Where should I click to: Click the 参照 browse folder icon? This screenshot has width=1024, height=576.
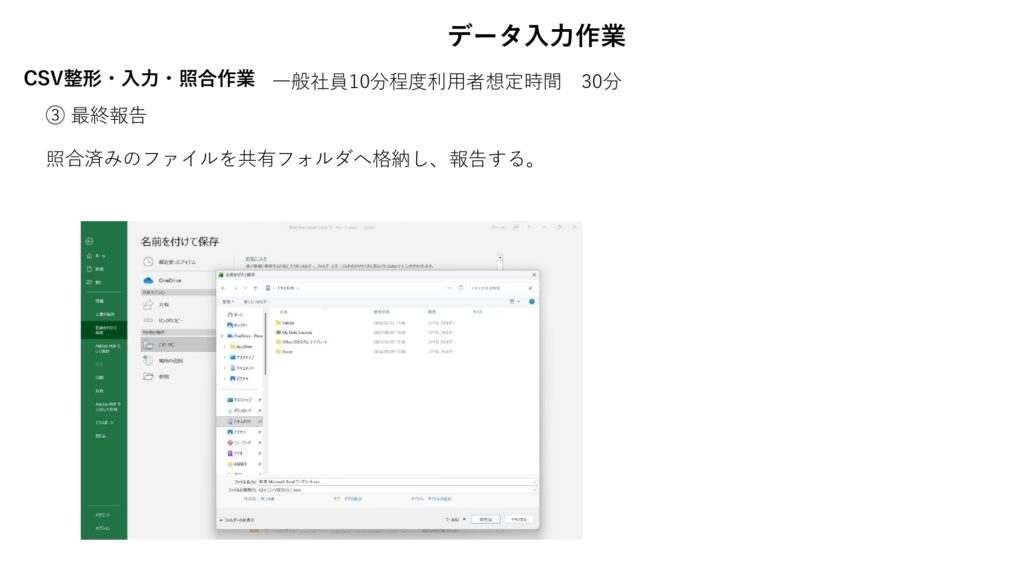[148, 376]
